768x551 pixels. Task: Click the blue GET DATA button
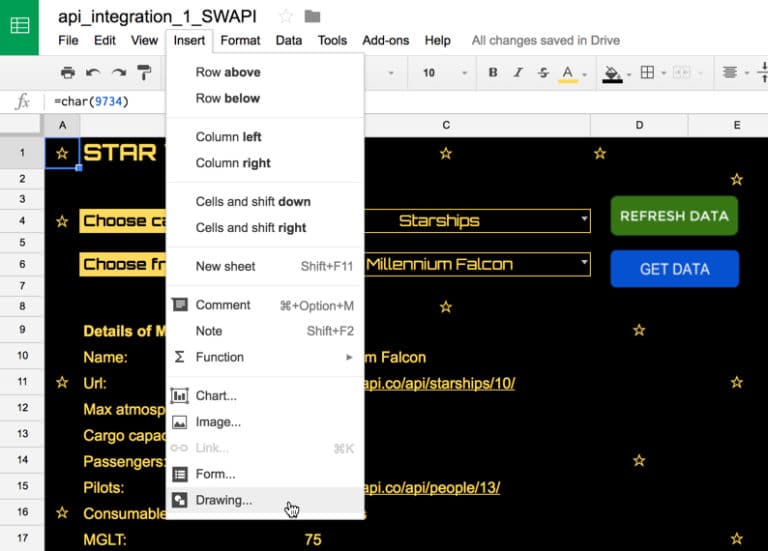point(674,269)
